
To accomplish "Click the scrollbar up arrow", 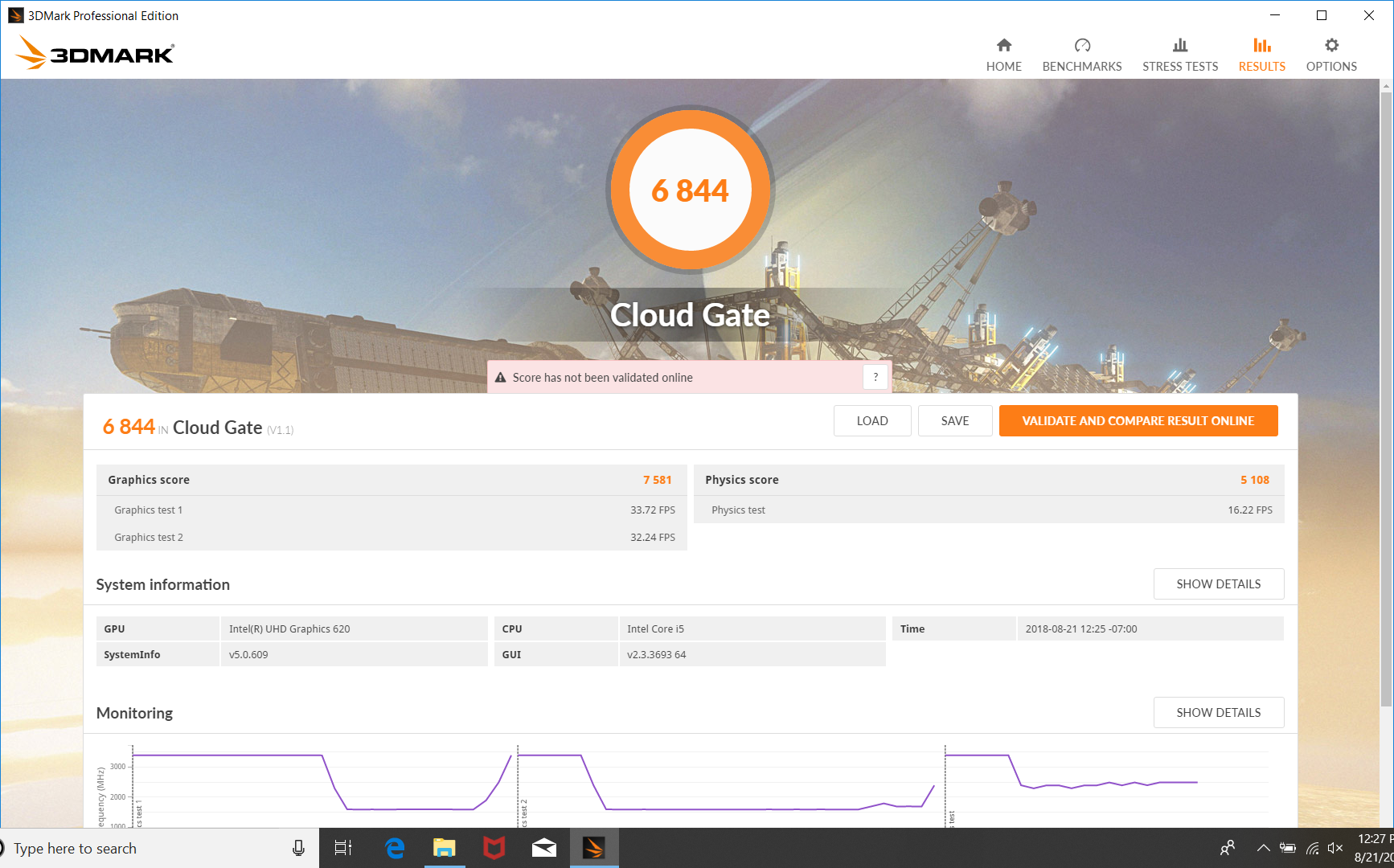I will [x=1386, y=85].
